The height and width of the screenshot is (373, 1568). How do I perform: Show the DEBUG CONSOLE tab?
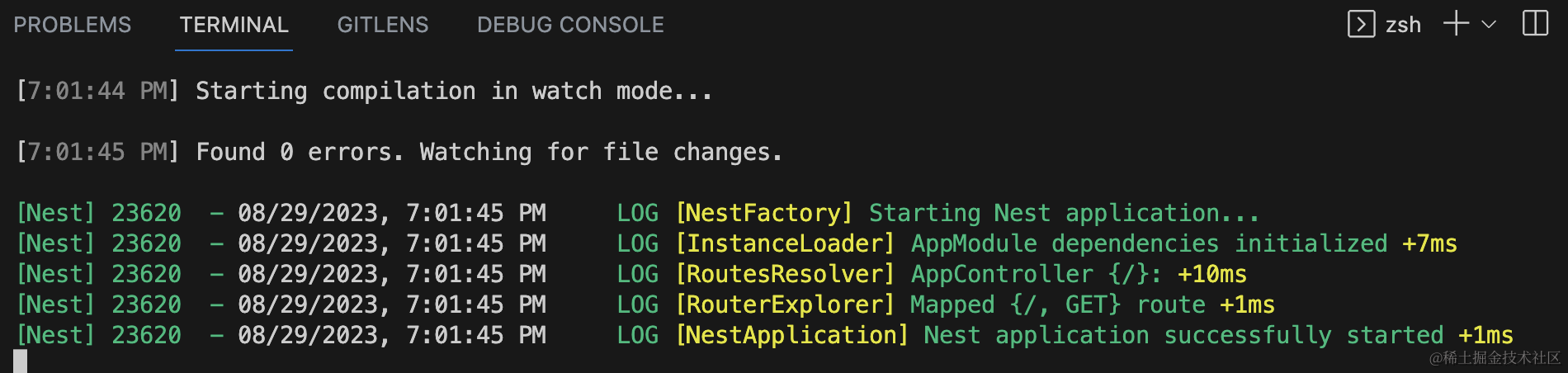tap(570, 25)
